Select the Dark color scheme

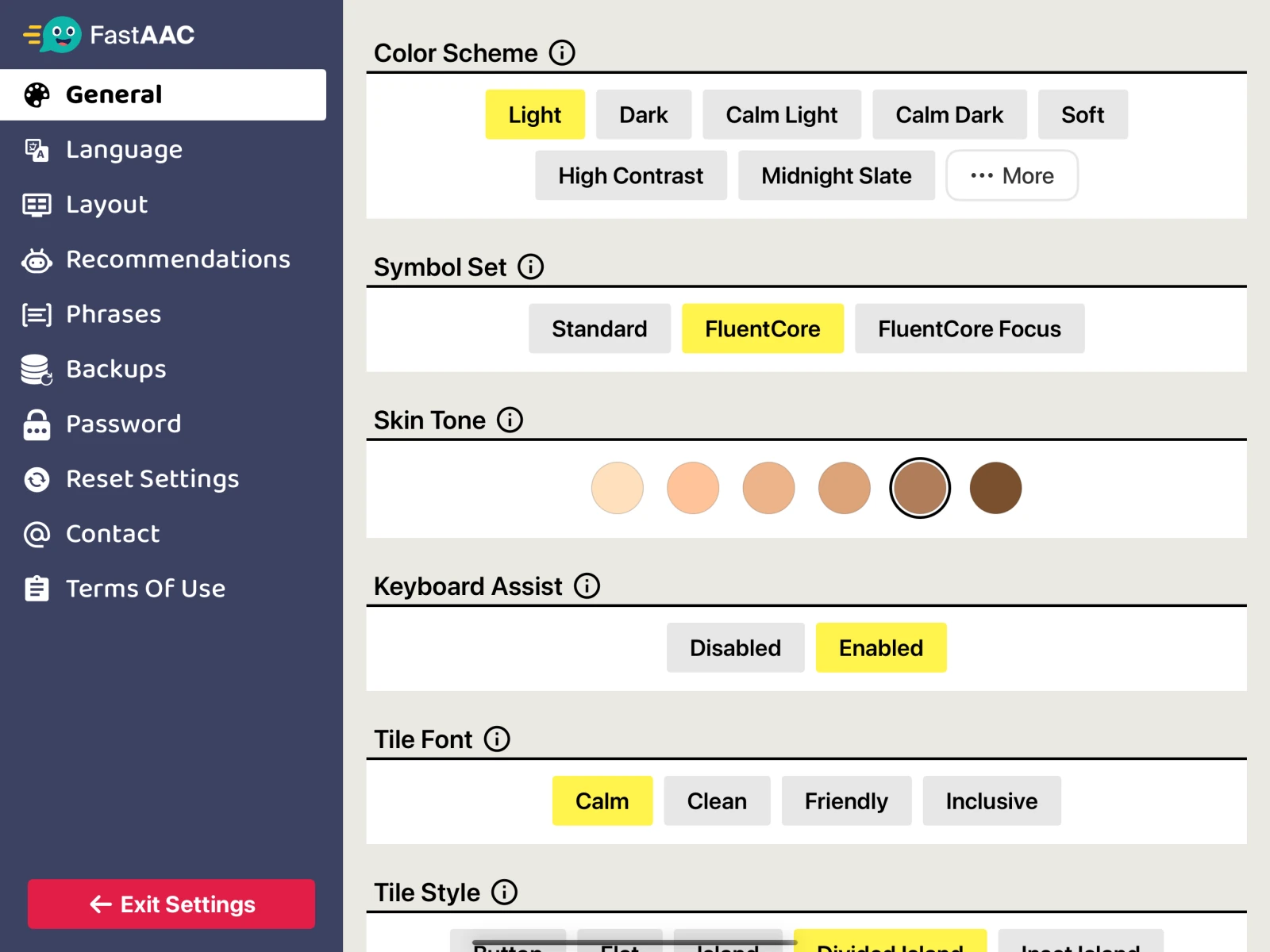click(x=644, y=114)
